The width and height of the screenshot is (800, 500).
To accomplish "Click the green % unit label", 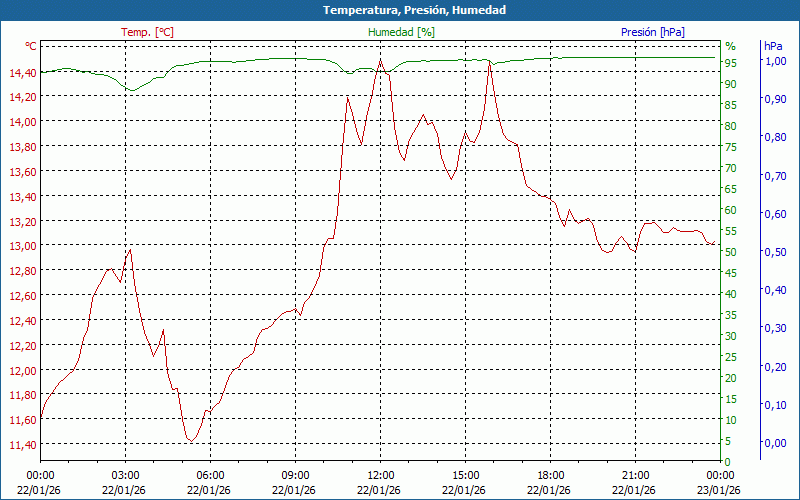I will click(x=730, y=46).
